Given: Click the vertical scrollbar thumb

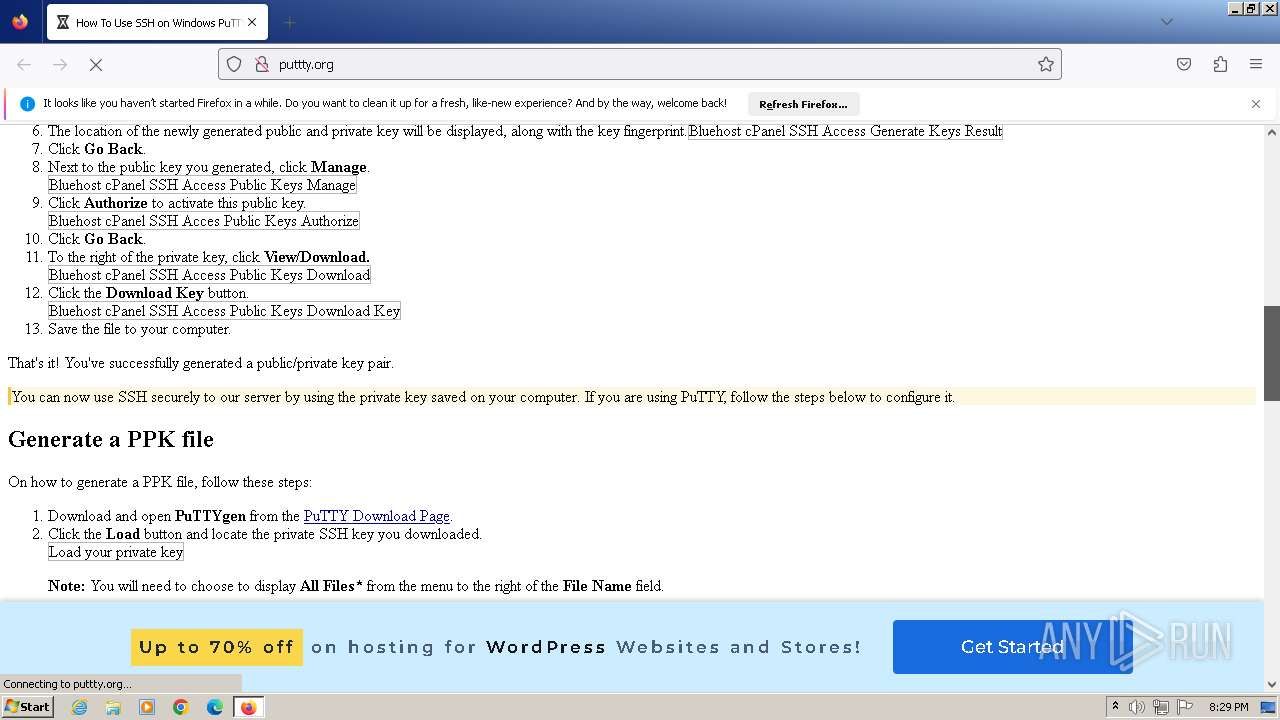Looking at the screenshot, I should [x=1272, y=353].
